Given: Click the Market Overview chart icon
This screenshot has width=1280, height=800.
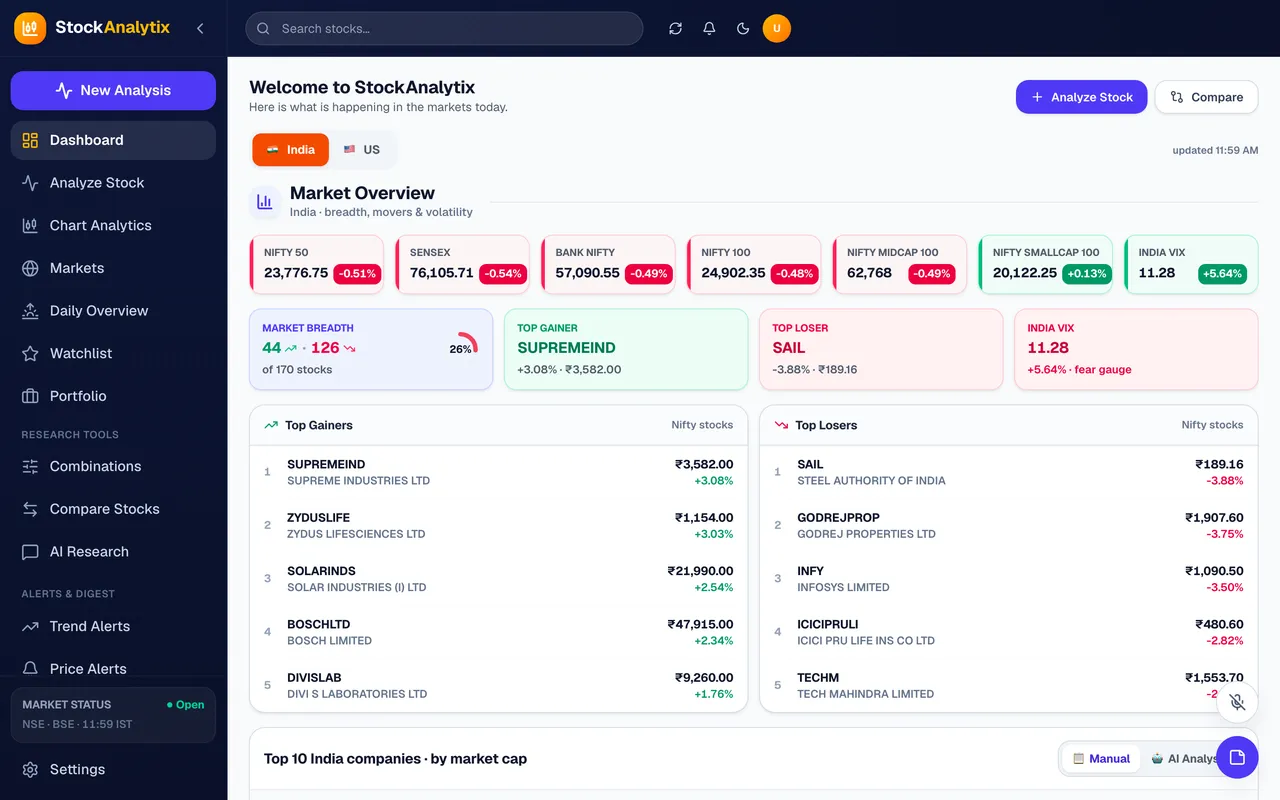Looking at the screenshot, I should coord(264,202).
